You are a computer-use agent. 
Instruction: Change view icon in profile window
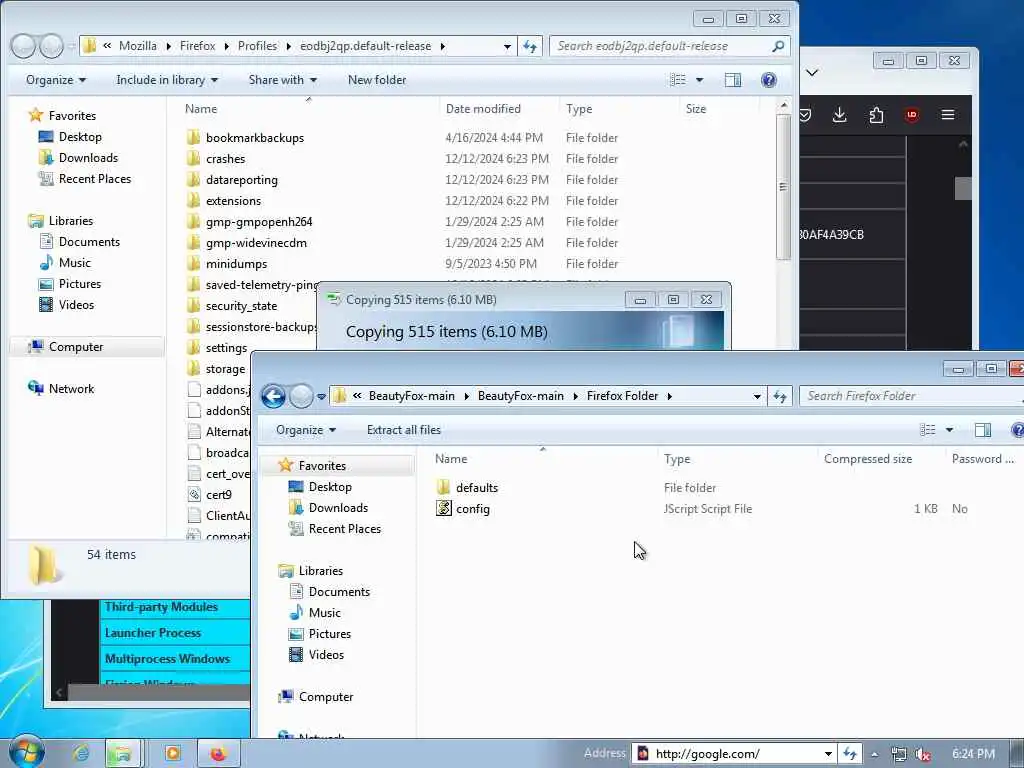click(x=678, y=80)
